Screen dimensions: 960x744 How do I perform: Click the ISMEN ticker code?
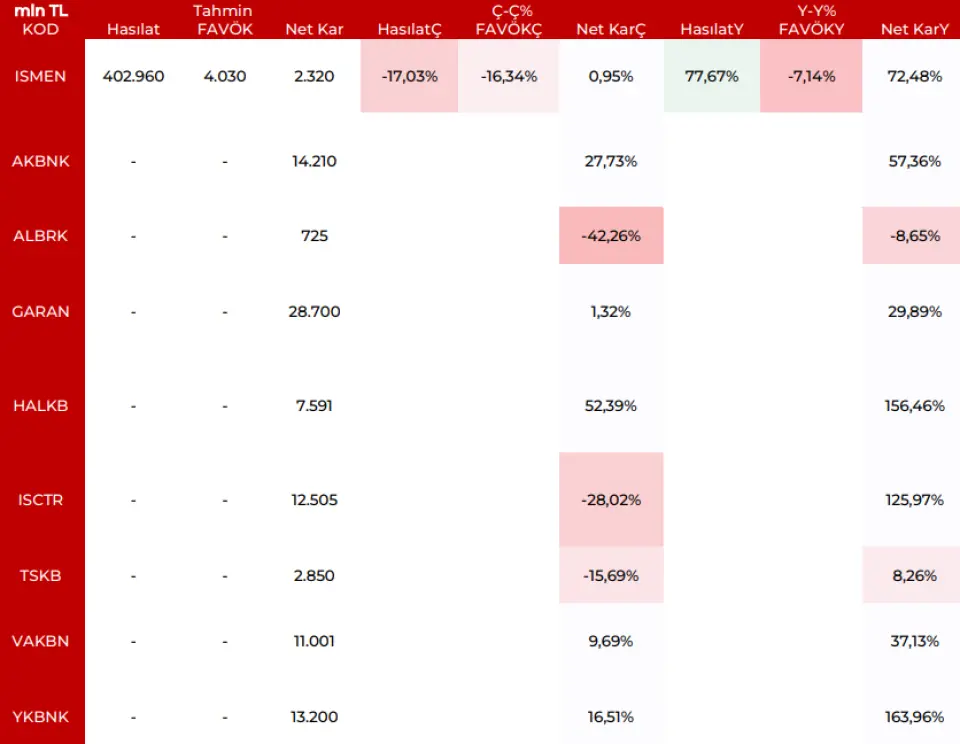click(x=41, y=76)
